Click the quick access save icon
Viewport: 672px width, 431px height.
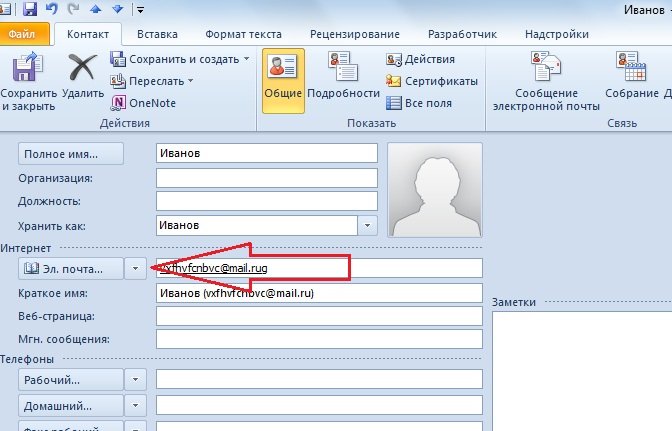[x=29, y=9]
